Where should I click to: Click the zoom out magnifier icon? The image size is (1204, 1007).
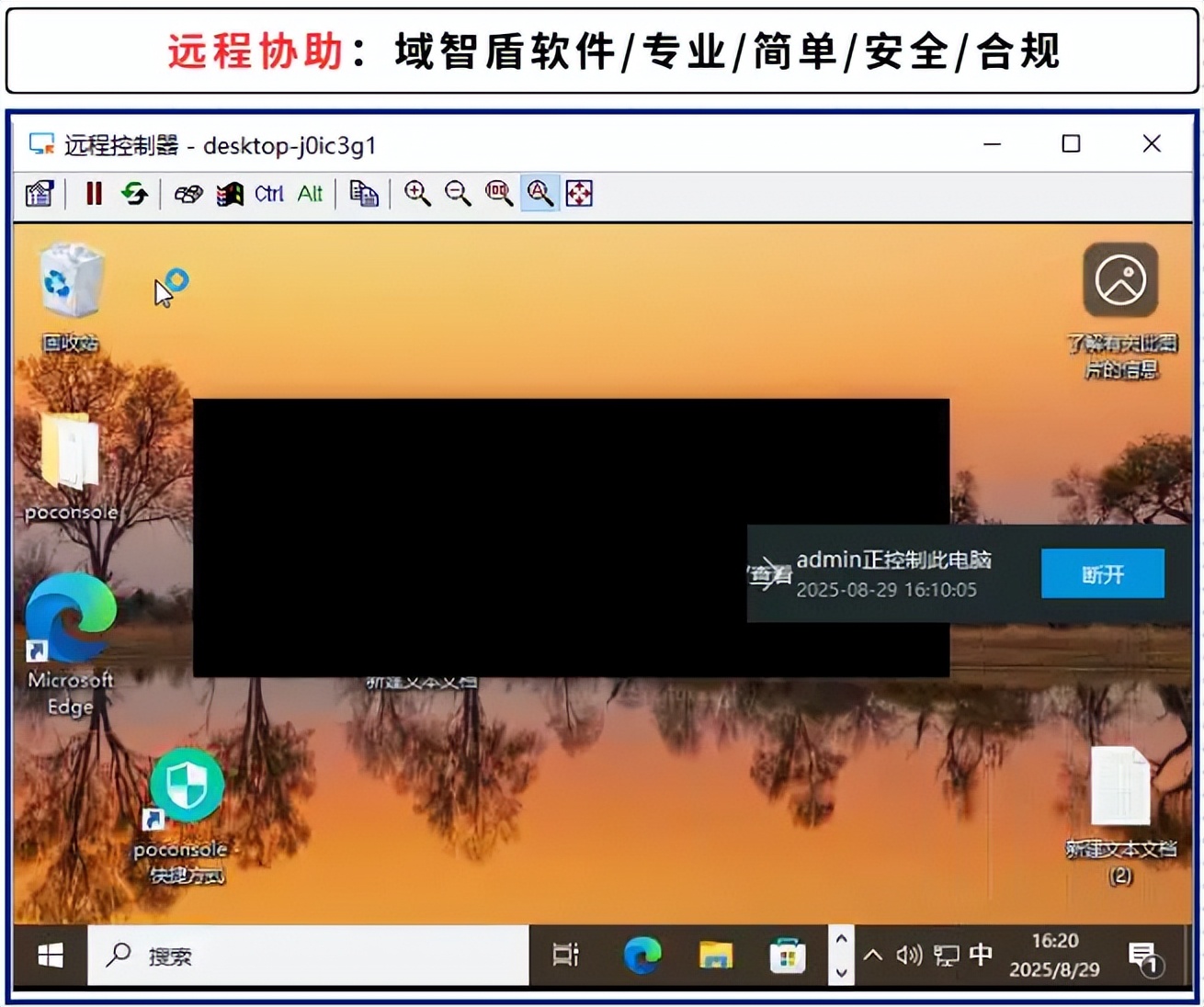click(459, 193)
